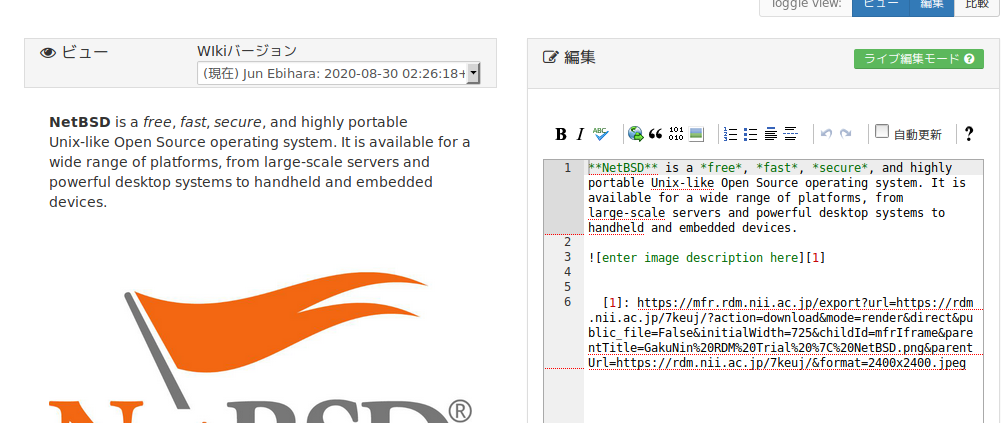Click line number 6 in the editor gutter
The height and width of the screenshot is (423, 1003).
[567, 302]
